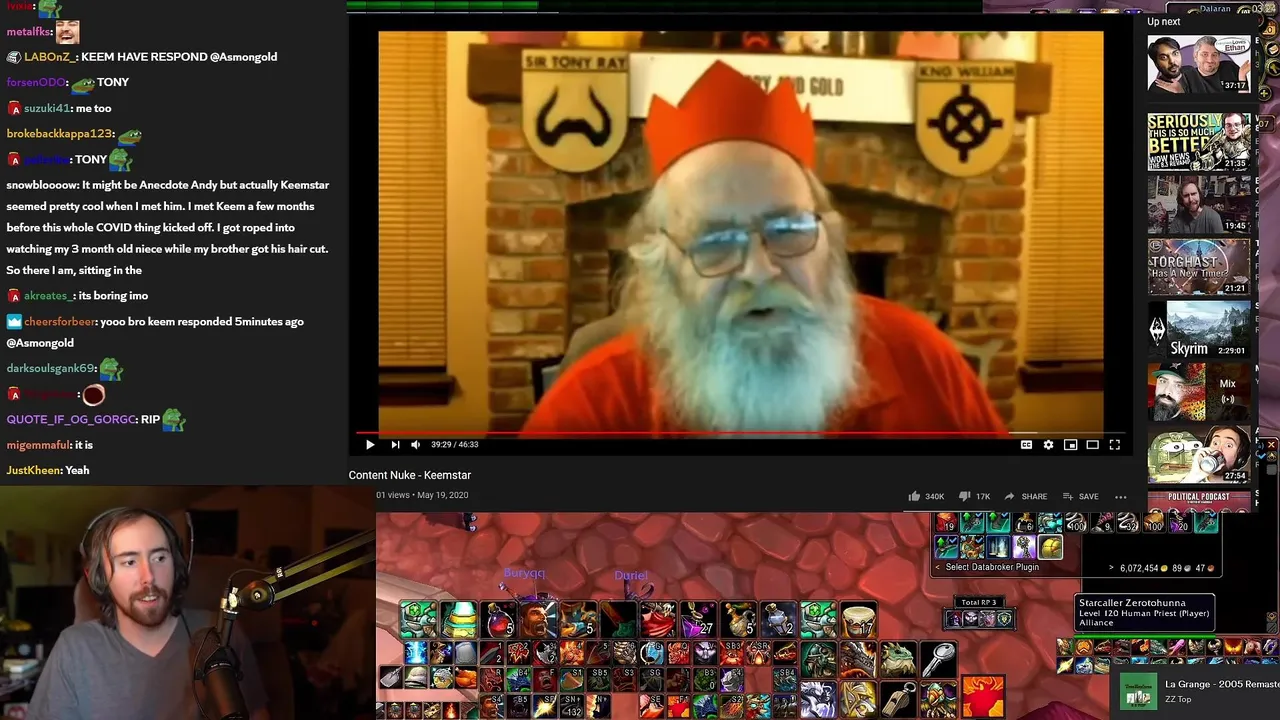The height and width of the screenshot is (720, 1280).
Task: Open the Skyrim 2:29:01 video
Action: pos(1198,329)
